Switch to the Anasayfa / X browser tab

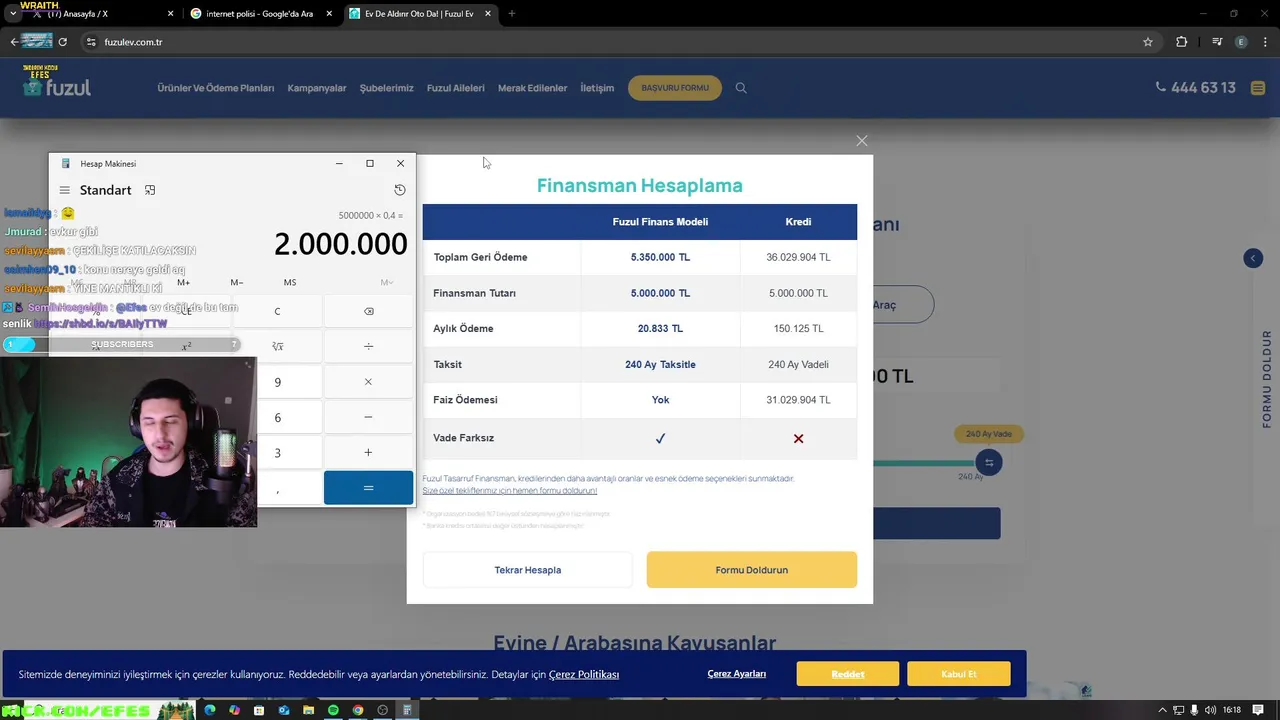[100, 14]
